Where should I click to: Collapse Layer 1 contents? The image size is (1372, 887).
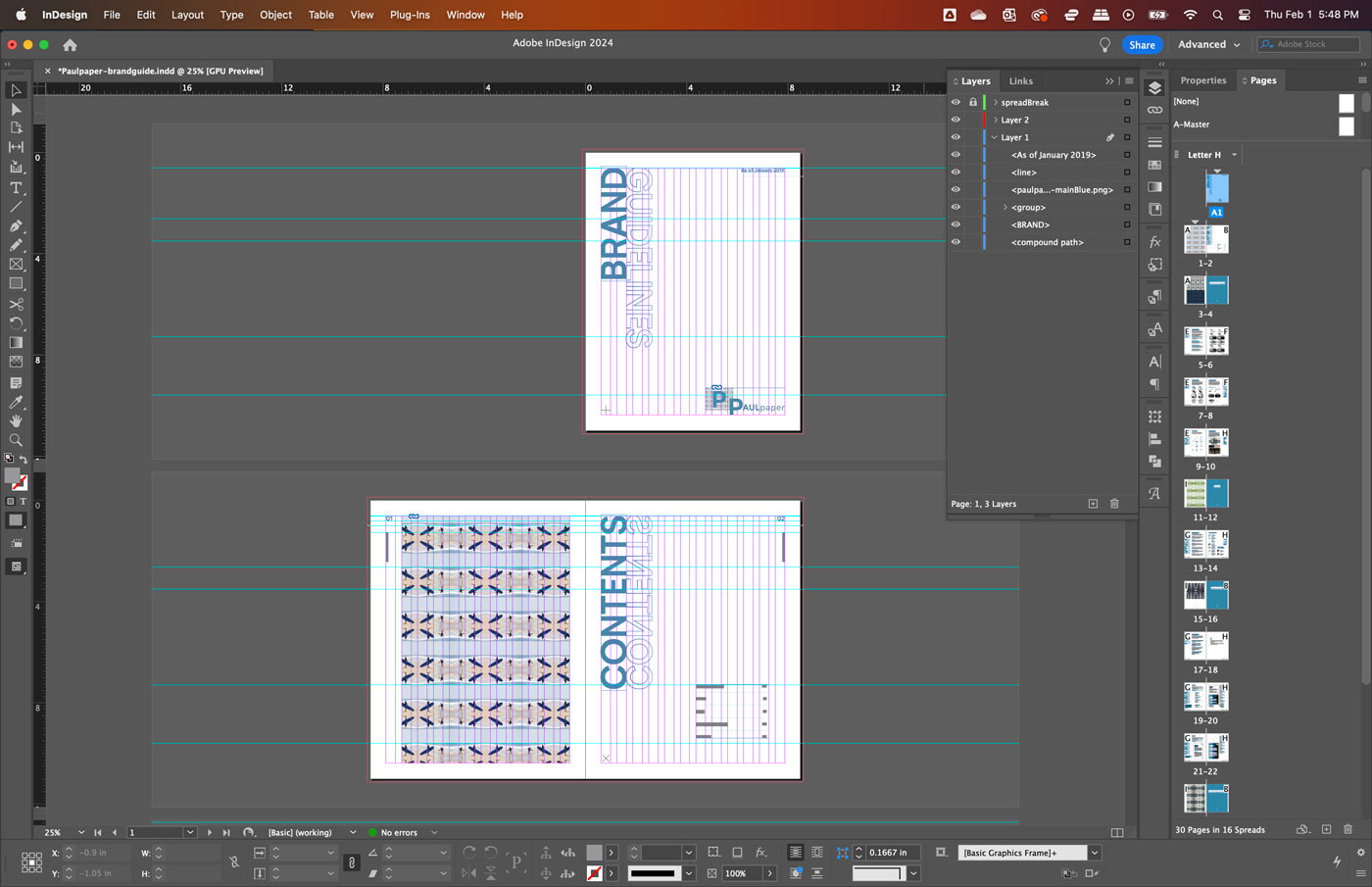(x=995, y=137)
